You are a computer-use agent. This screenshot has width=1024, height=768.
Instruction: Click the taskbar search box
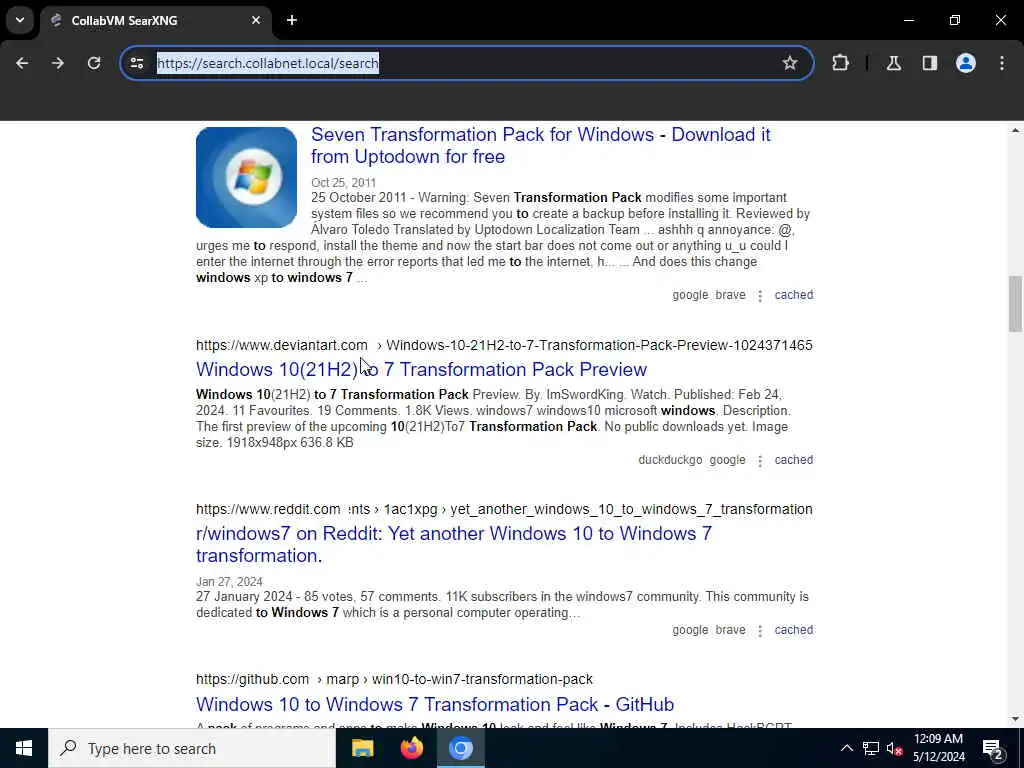pyautogui.click(x=192, y=748)
